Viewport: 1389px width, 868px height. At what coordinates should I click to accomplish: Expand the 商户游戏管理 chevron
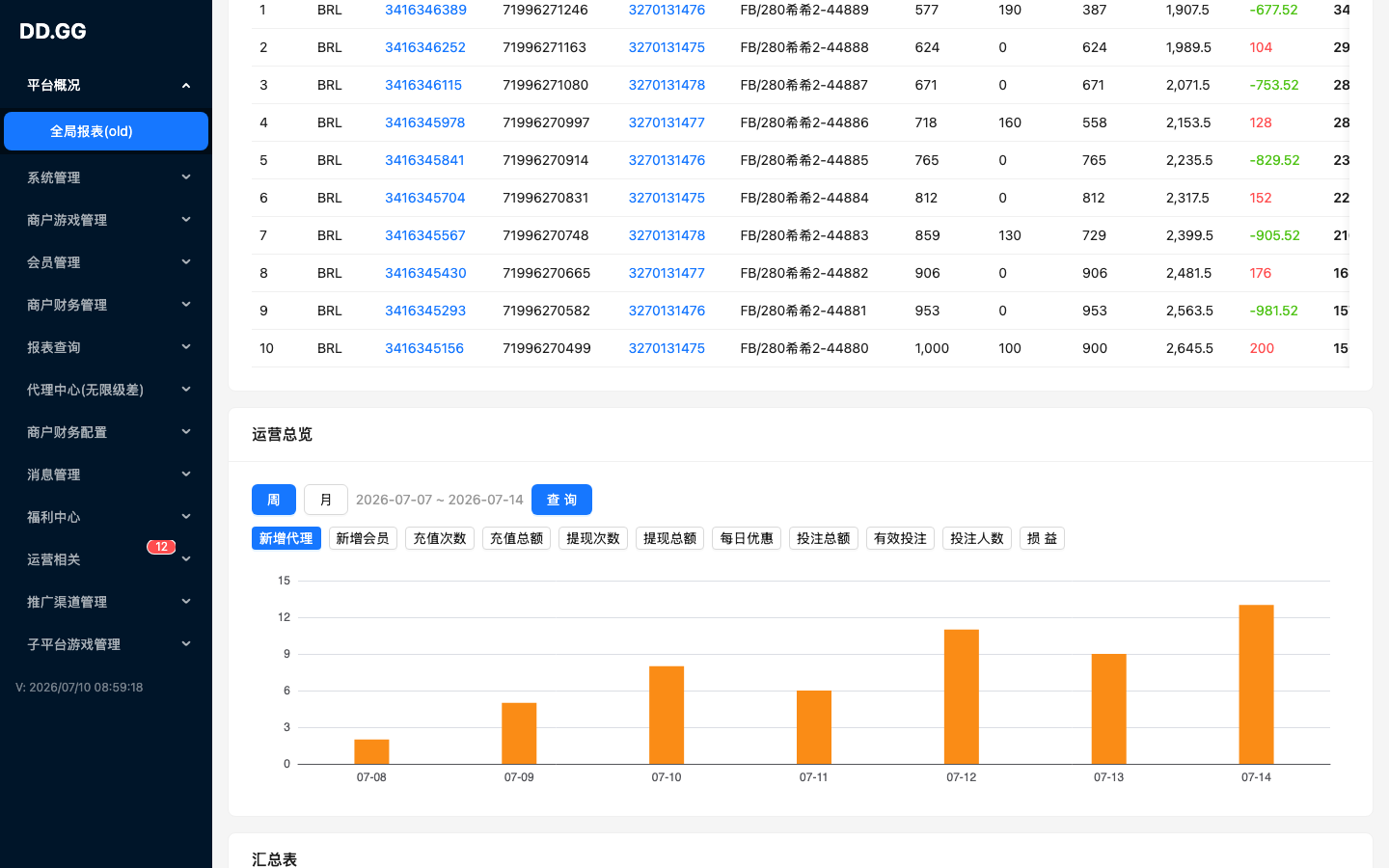point(186,220)
